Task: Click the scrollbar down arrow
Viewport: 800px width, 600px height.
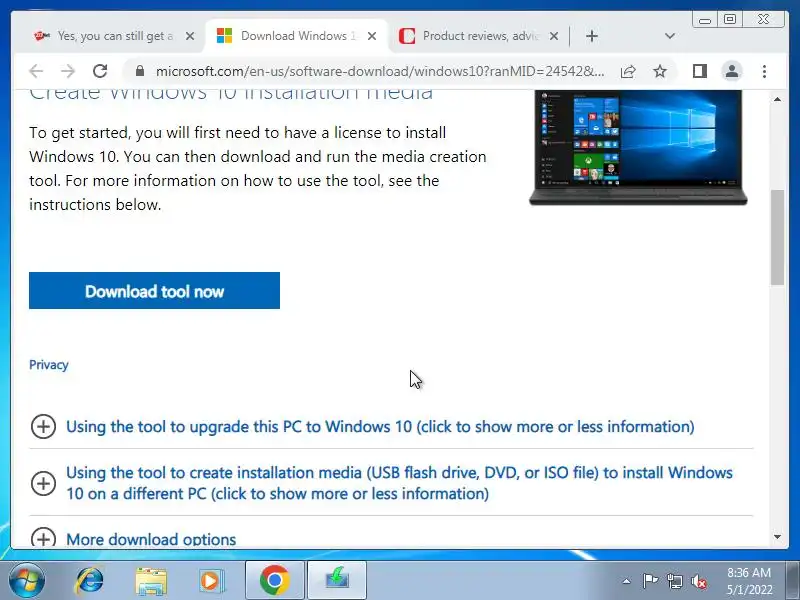Action: (777, 537)
